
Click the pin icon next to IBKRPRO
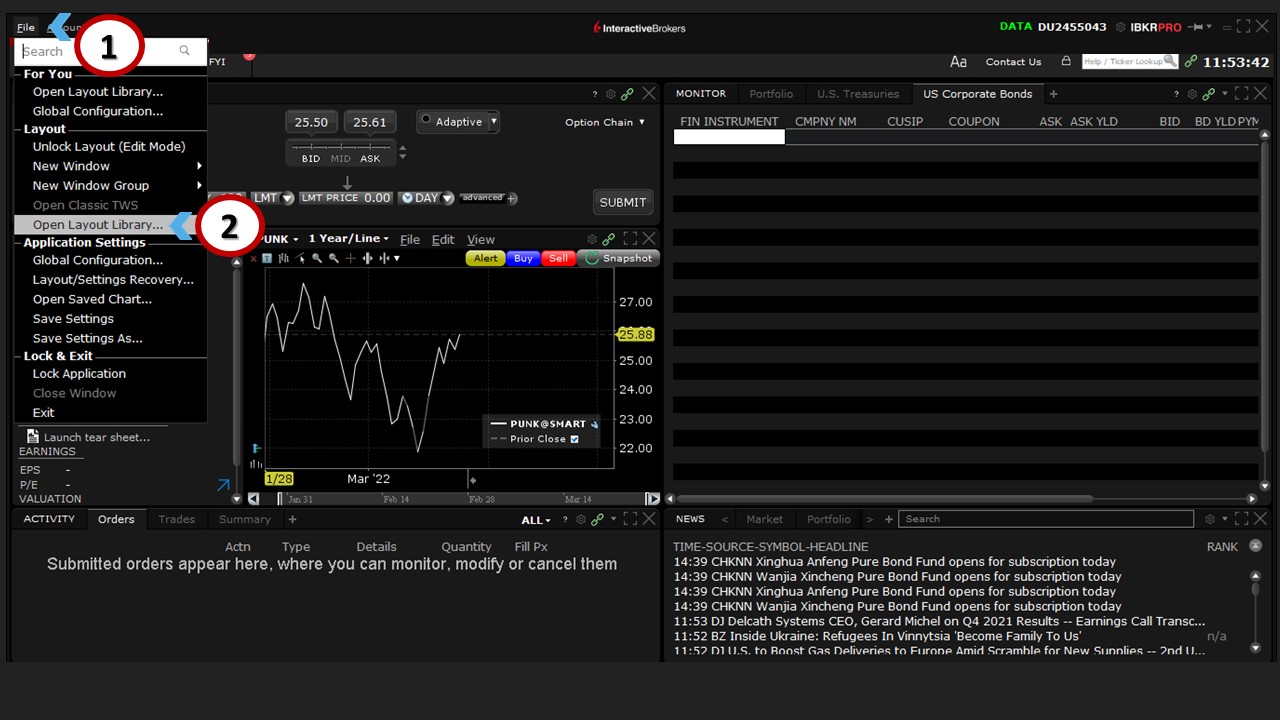(x=1198, y=27)
